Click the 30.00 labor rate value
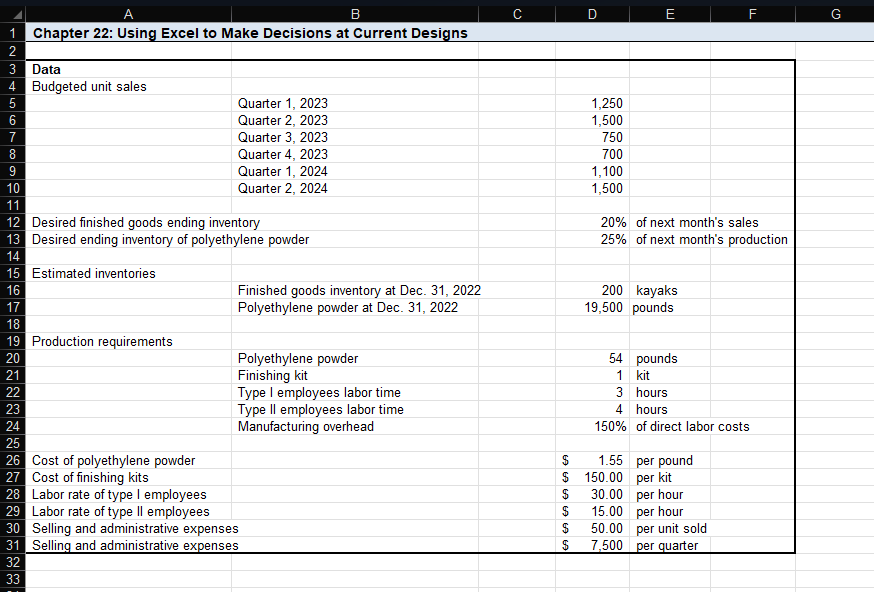This screenshot has height=592, width=874. (607, 494)
